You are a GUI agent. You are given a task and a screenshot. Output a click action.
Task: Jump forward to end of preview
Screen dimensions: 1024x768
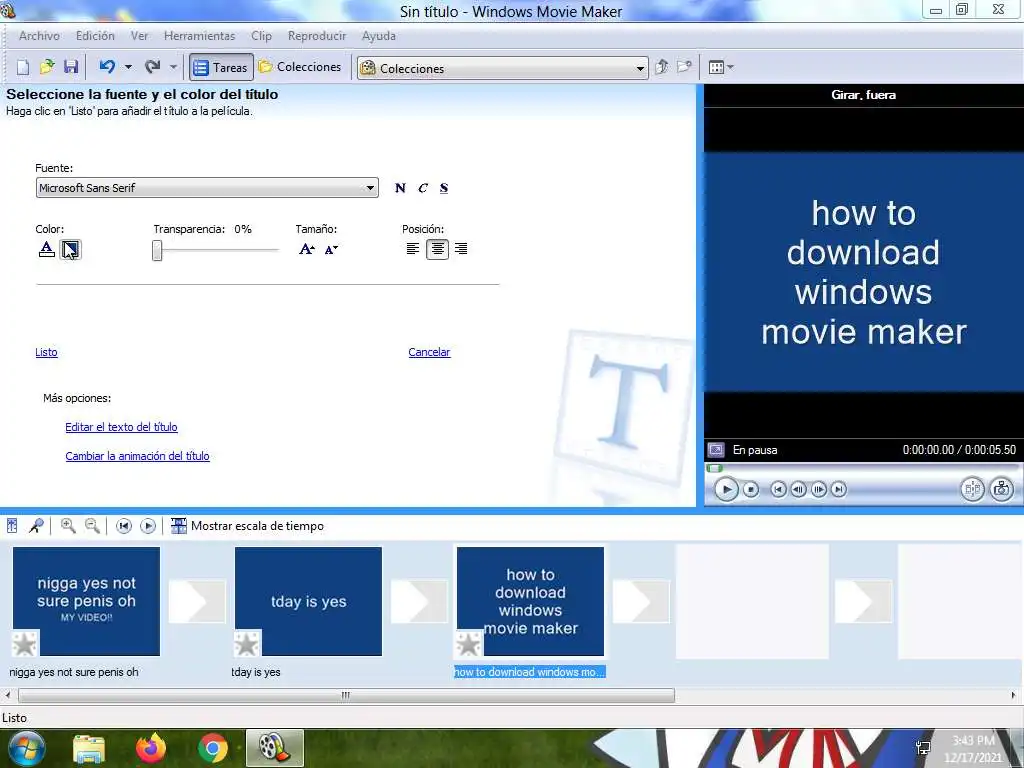[x=839, y=489]
